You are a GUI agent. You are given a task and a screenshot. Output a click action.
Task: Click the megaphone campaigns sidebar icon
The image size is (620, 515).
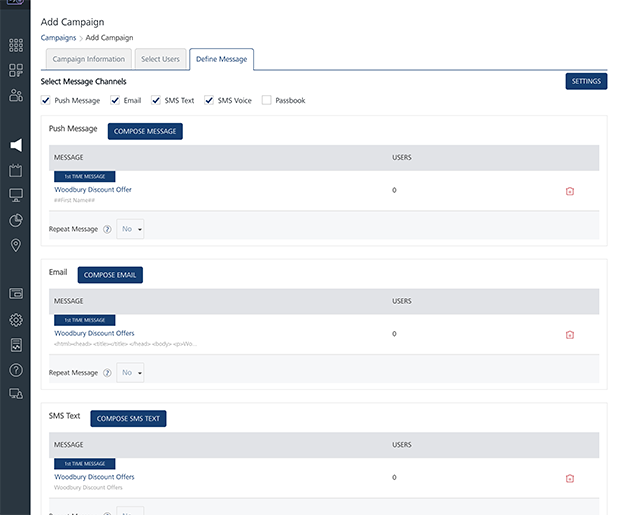pos(16,145)
